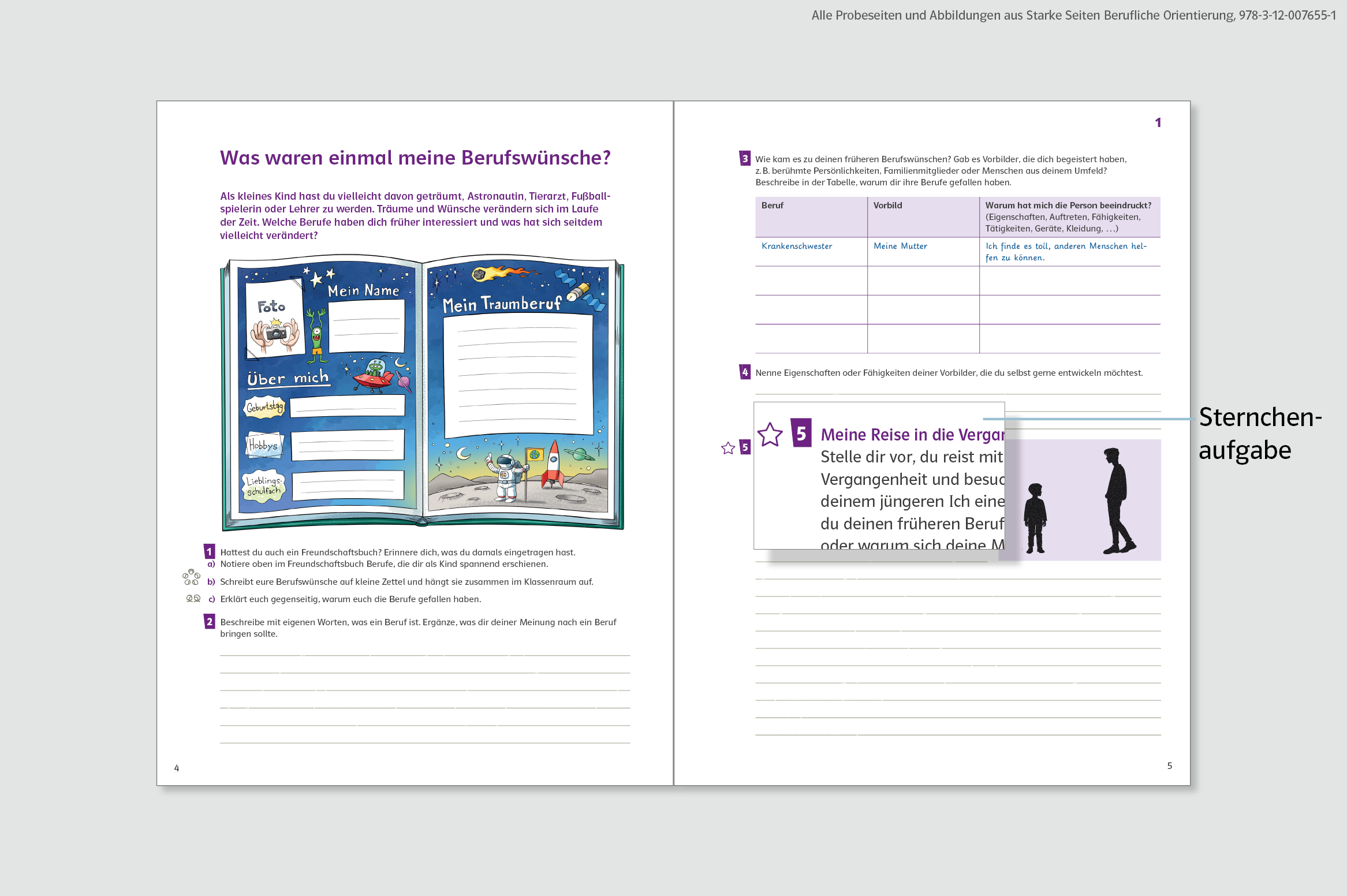Click the blank field next to Geburtstag
The height and width of the screenshot is (896, 1347).
coord(347,405)
